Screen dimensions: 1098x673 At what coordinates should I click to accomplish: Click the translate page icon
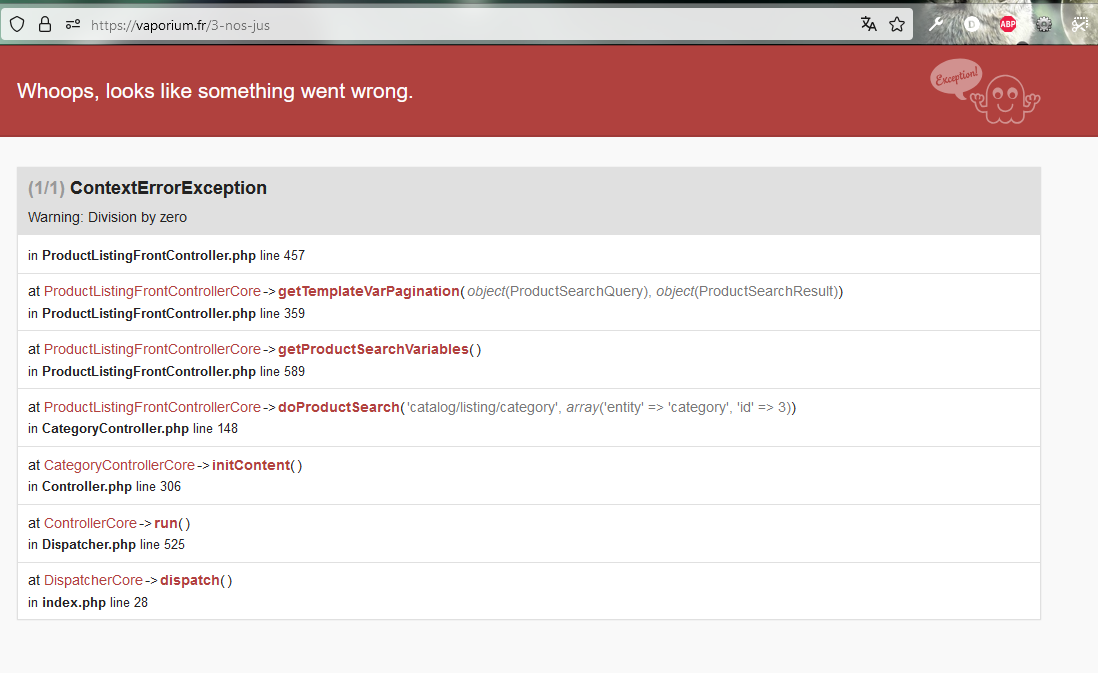pos(868,24)
